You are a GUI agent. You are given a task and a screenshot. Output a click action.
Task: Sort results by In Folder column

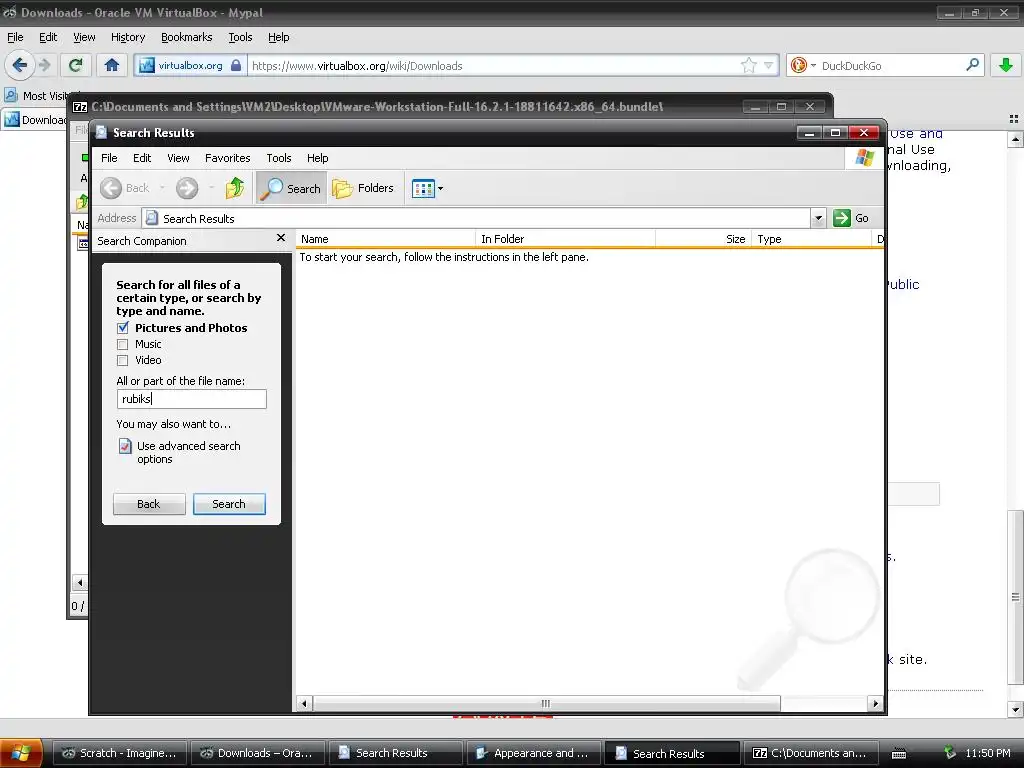566,239
